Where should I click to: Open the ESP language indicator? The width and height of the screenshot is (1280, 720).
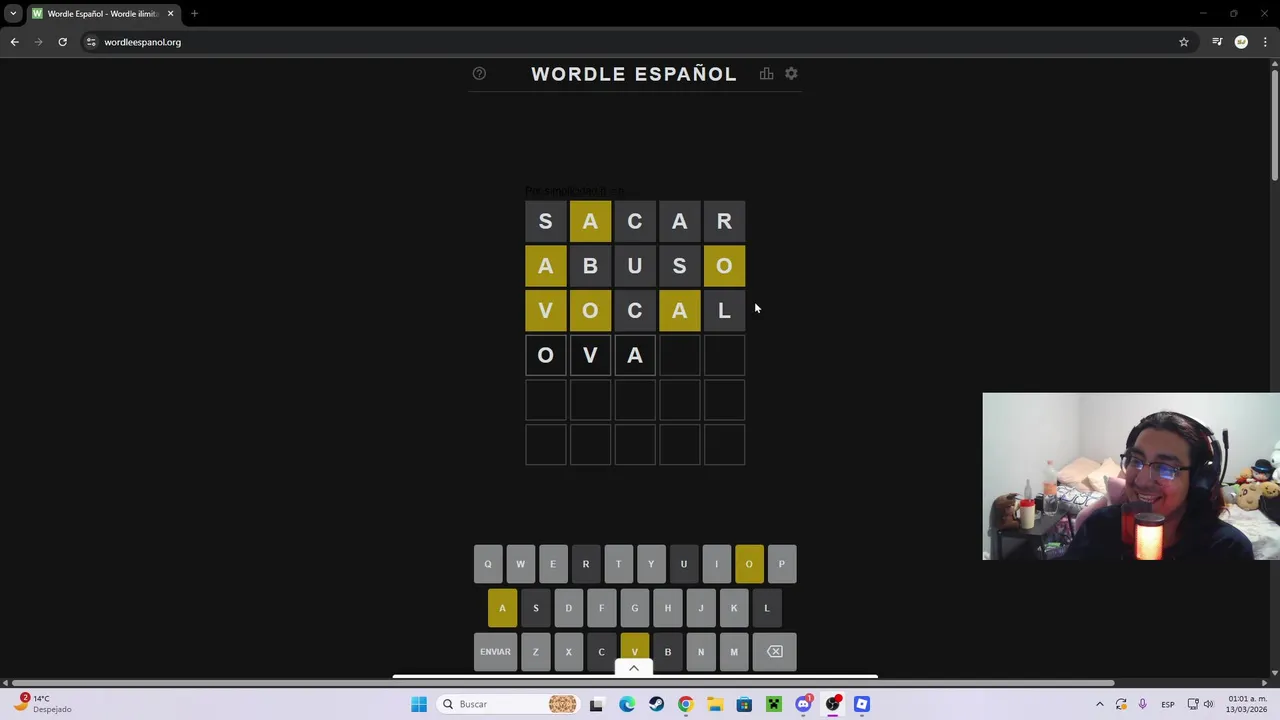tap(1167, 704)
